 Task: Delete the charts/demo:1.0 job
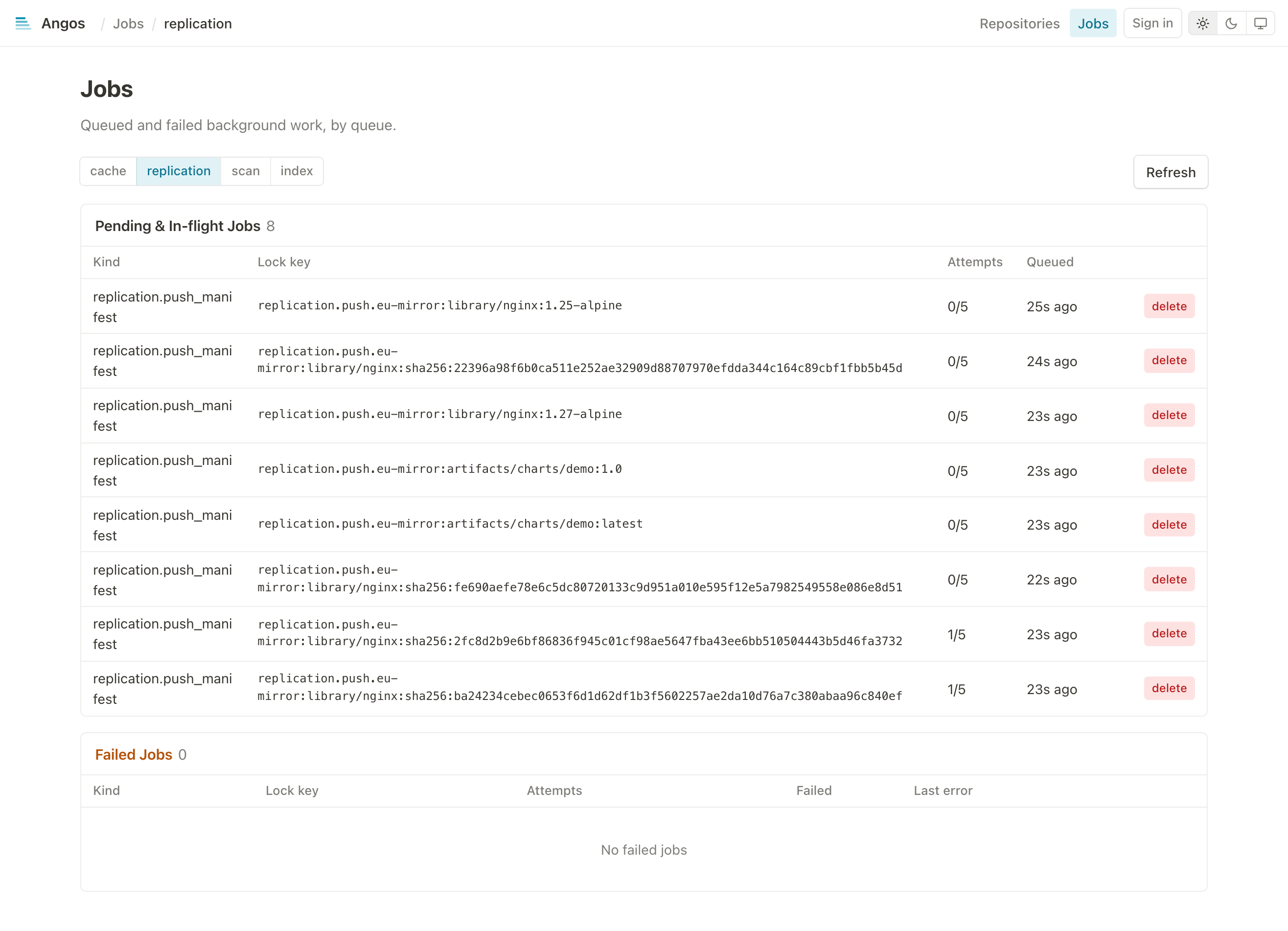click(x=1169, y=470)
